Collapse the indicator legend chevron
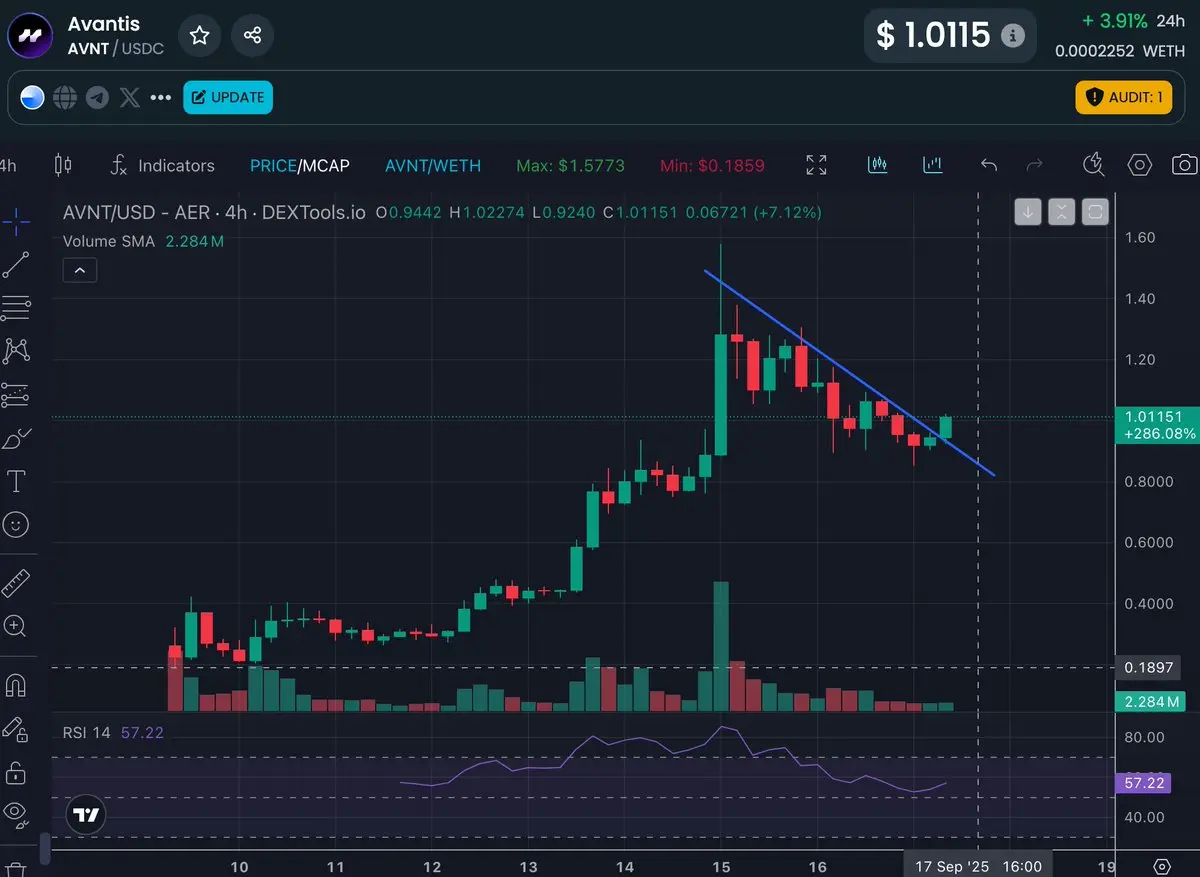This screenshot has height=877, width=1200. 80,270
